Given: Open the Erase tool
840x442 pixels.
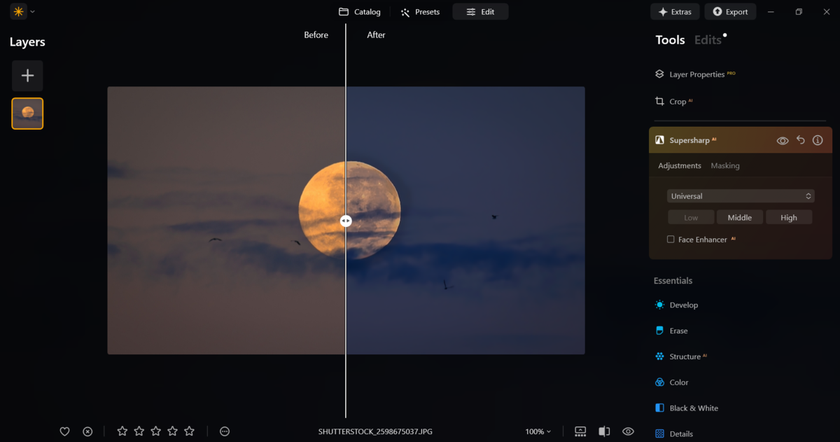Looking at the screenshot, I should [671, 331].
